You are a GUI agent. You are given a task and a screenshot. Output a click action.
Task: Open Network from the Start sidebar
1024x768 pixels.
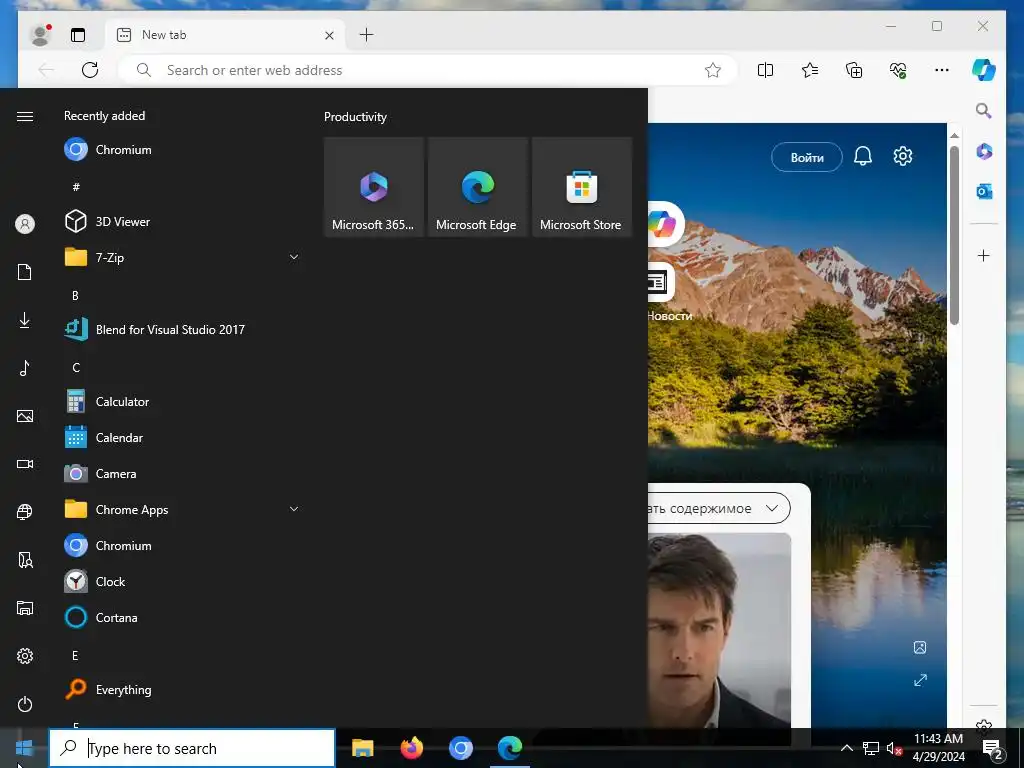pyautogui.click(x=25, y=512)
